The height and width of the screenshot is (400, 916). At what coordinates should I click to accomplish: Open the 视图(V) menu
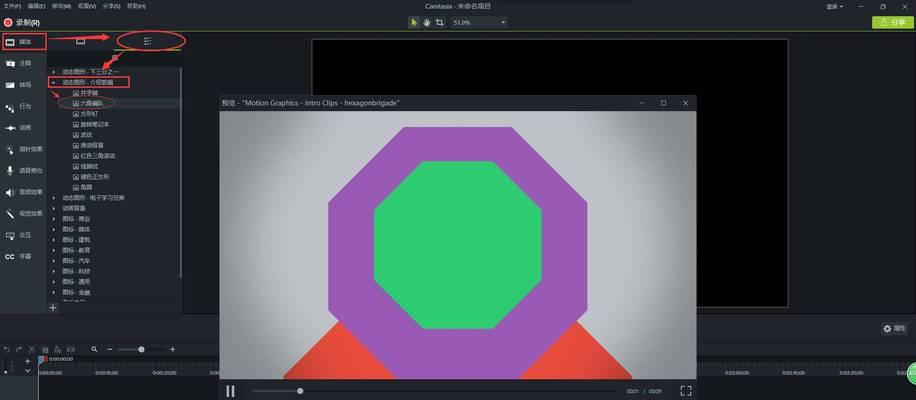pos(87,6)
